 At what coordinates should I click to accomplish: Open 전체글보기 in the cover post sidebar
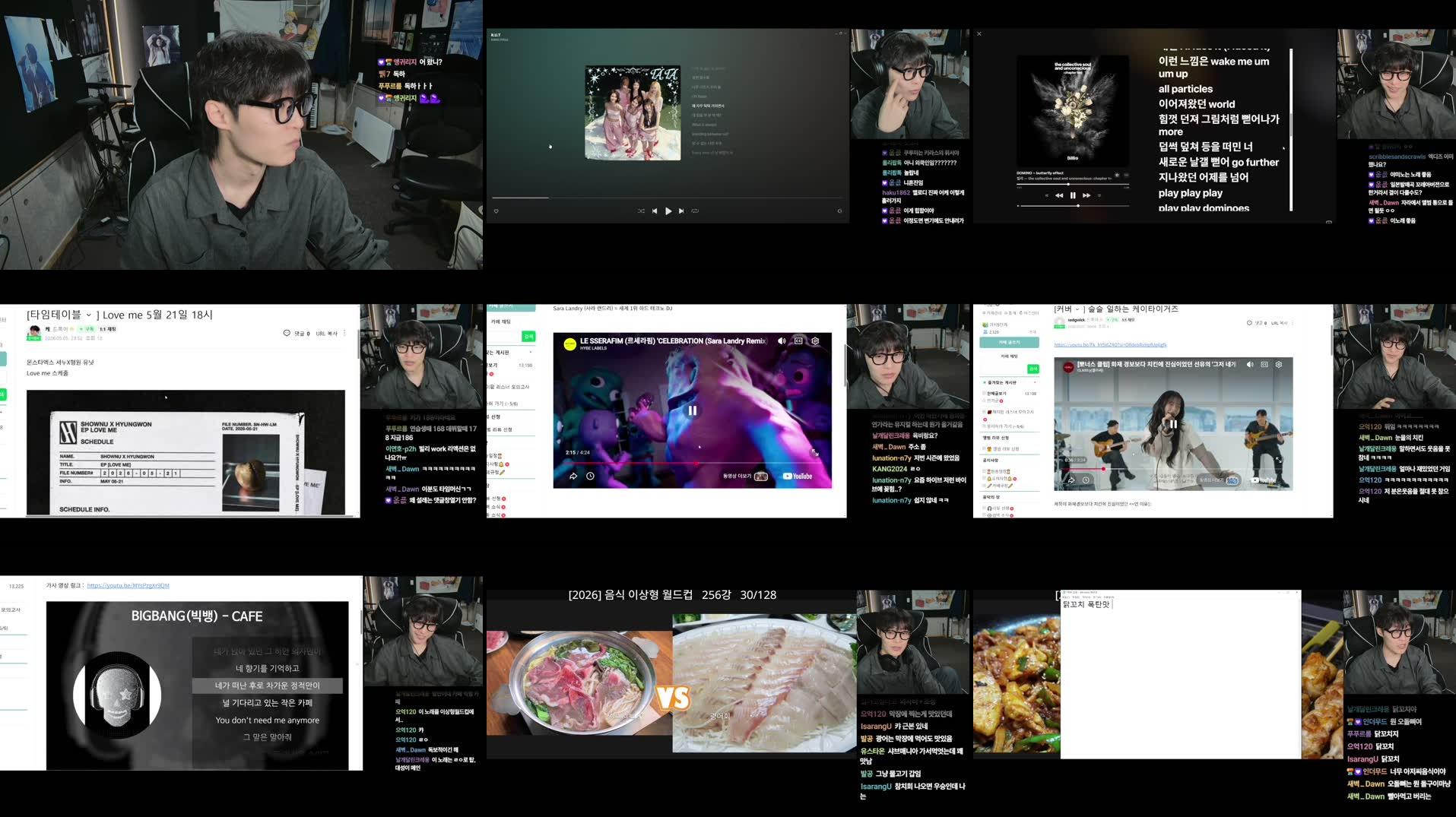coord(998,394)
